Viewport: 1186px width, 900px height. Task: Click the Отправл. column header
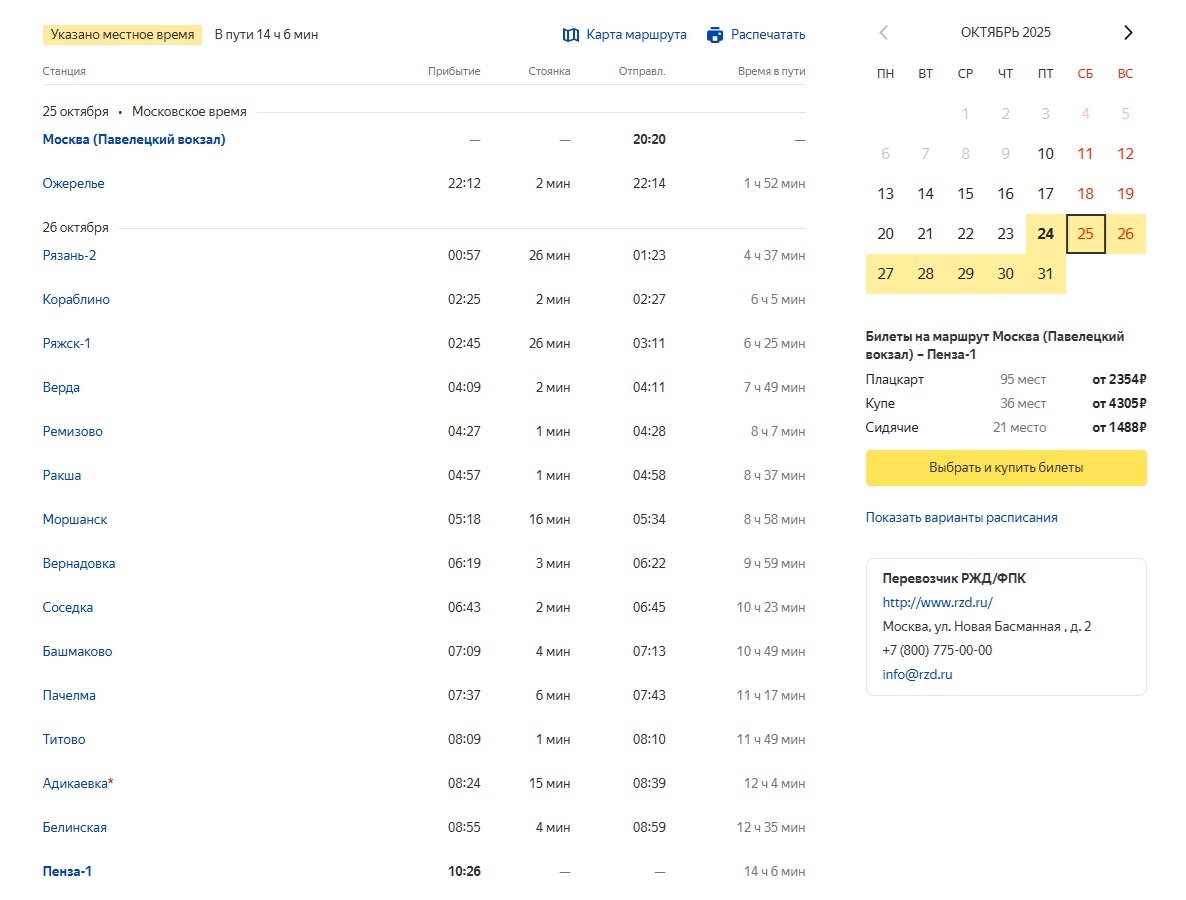pyautogui.click(x=642, y=71)
